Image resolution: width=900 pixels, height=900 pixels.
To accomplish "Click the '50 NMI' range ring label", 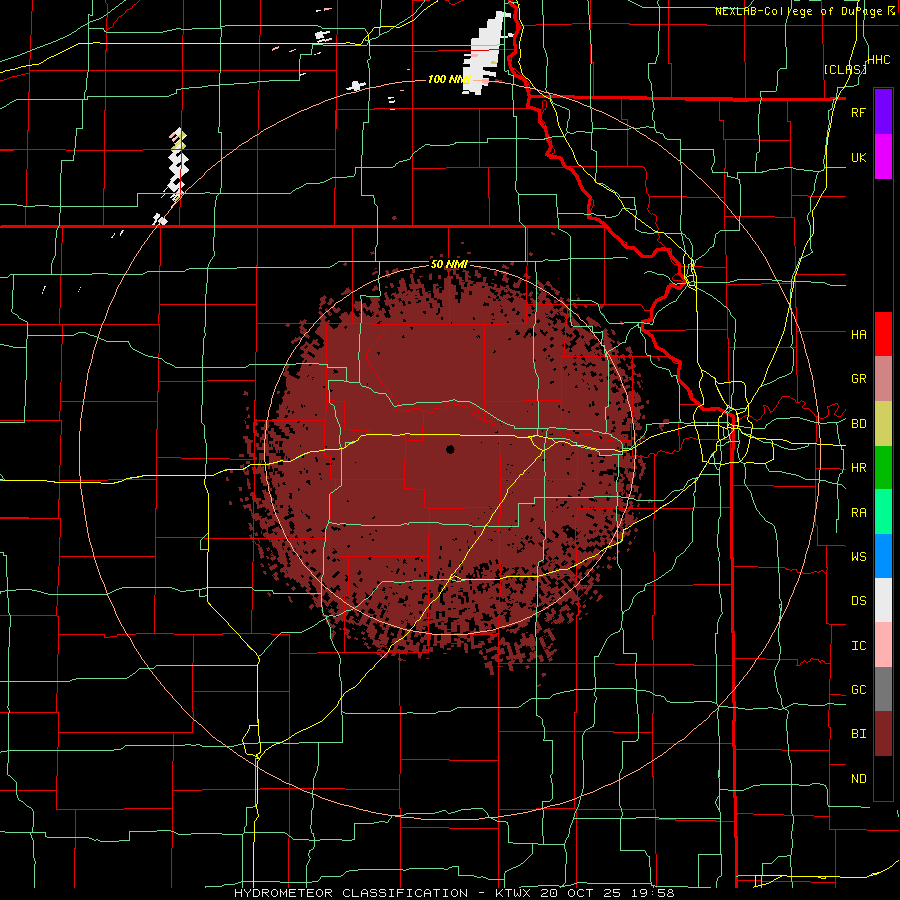I will click(x=449, y=264).
